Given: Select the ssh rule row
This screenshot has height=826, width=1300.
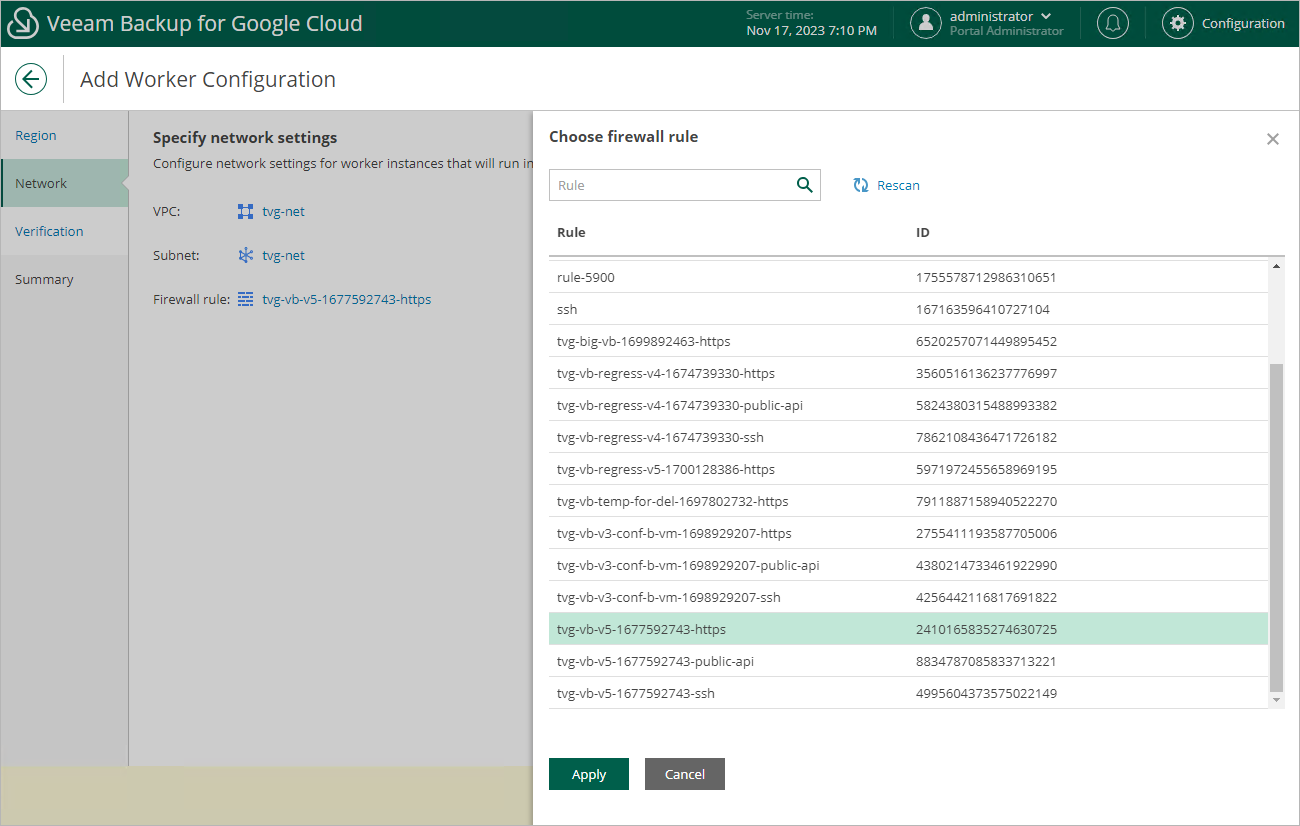Looking at the screenshot, I should pyautogui.click(x=908, y=309).
